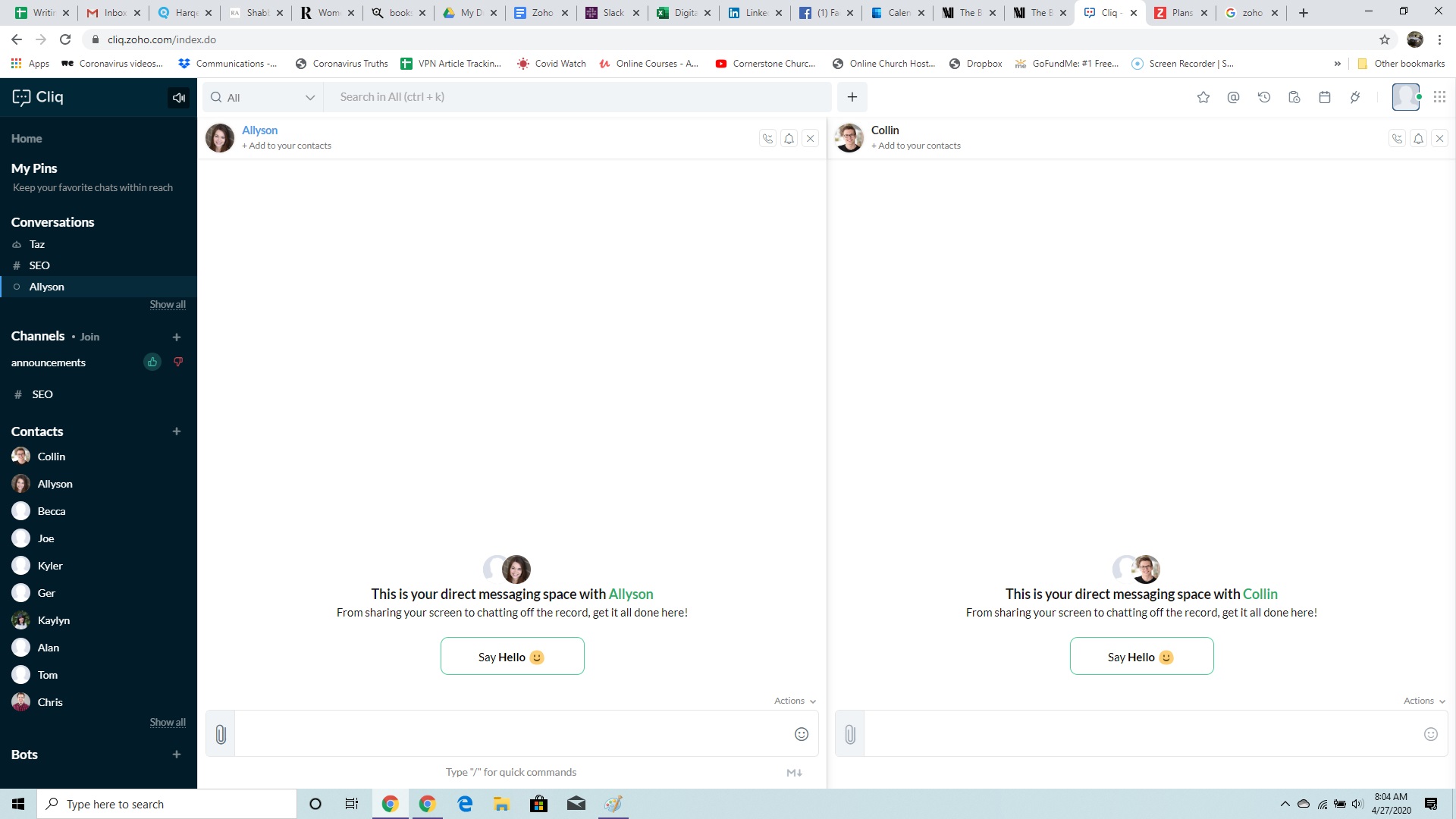Join a channel via Join link
This screenshot has width=1456, height=819.
(x=89, y=337)
